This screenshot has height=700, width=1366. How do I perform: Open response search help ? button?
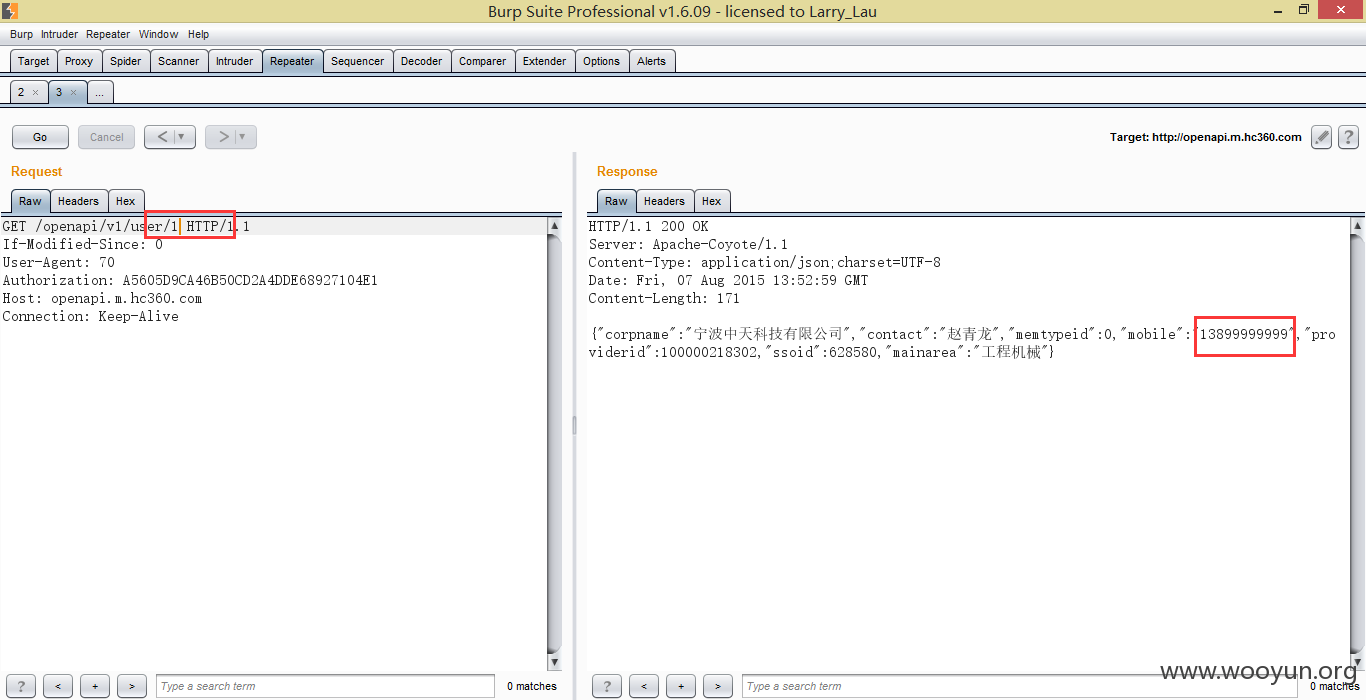(x=606, y=686)
